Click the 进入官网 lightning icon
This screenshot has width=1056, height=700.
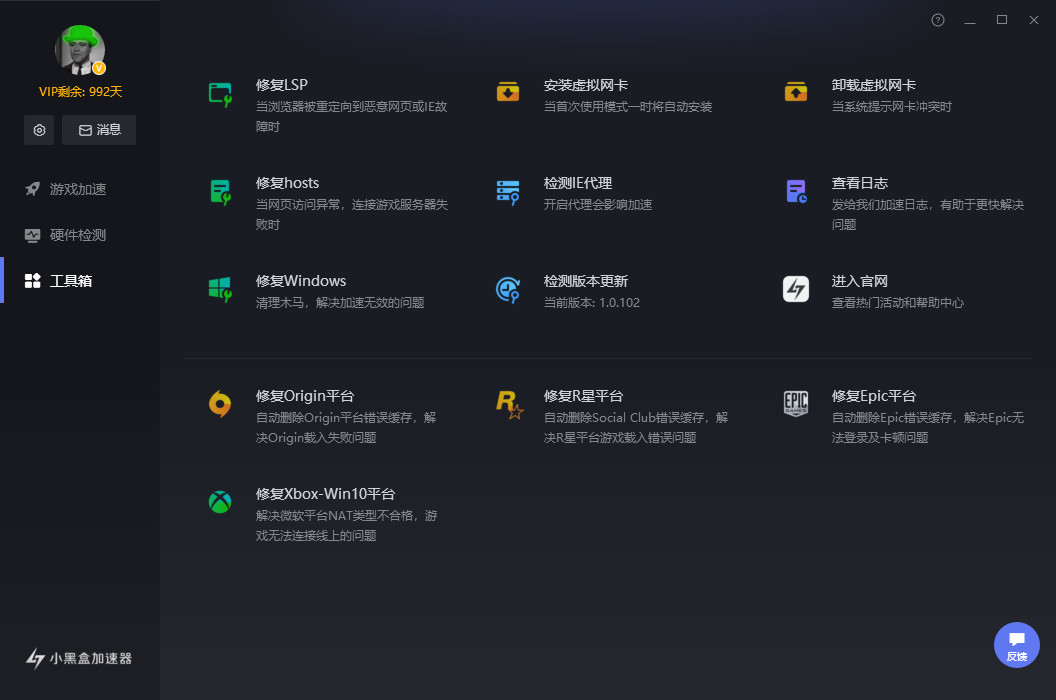[x=795, y=289]
